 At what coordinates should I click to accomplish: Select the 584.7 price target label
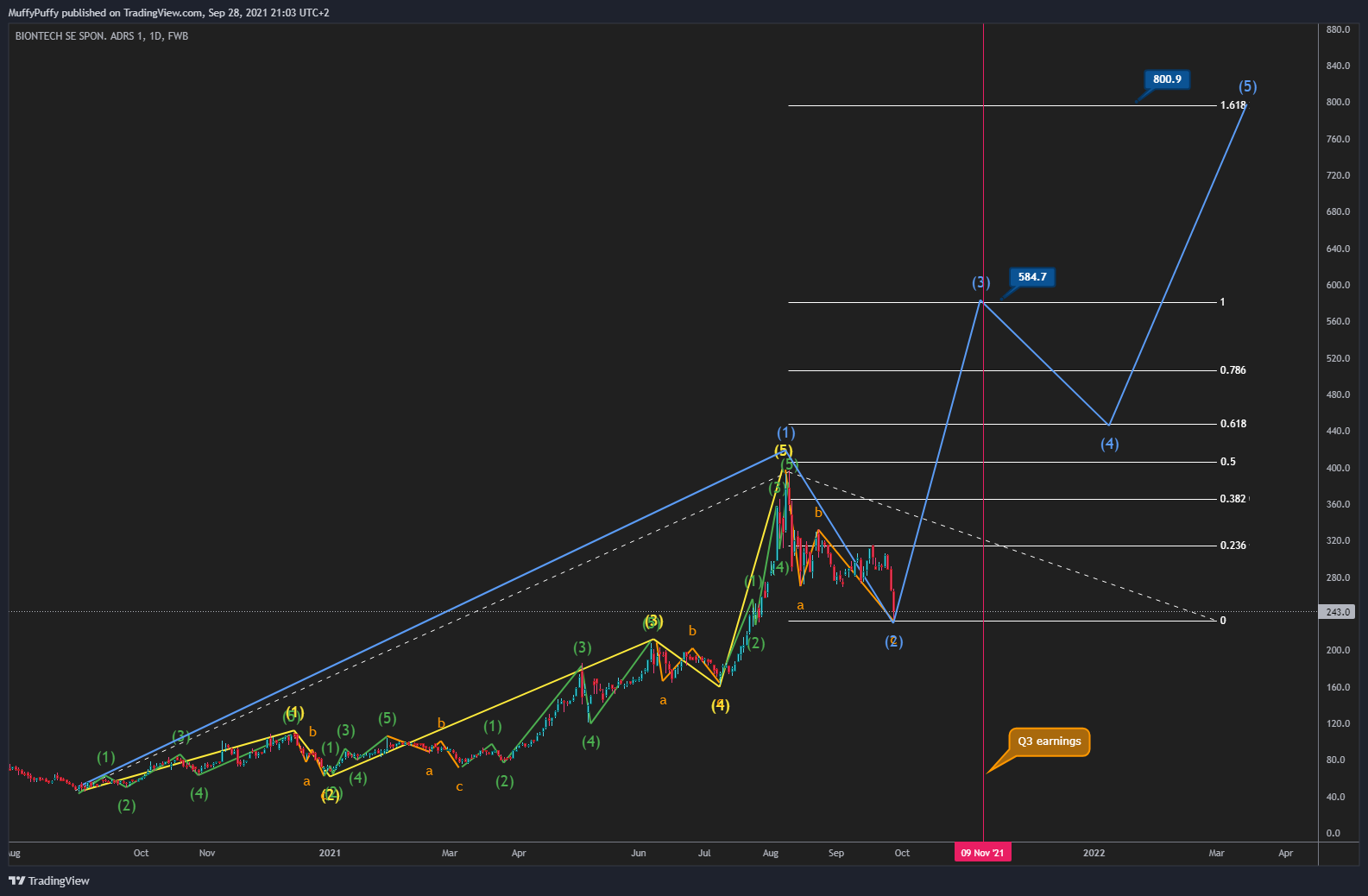click(1032, 277)
